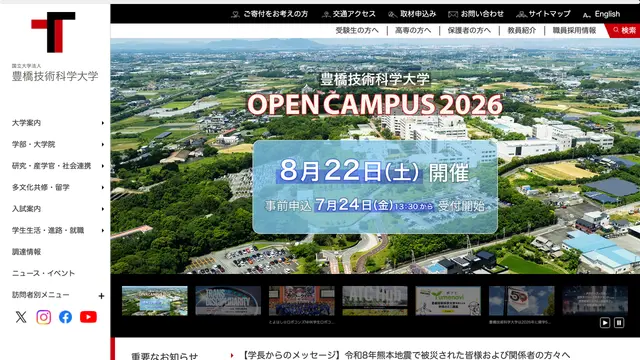Expand the 大学案内 menu arrow

(x=102, y=123)
